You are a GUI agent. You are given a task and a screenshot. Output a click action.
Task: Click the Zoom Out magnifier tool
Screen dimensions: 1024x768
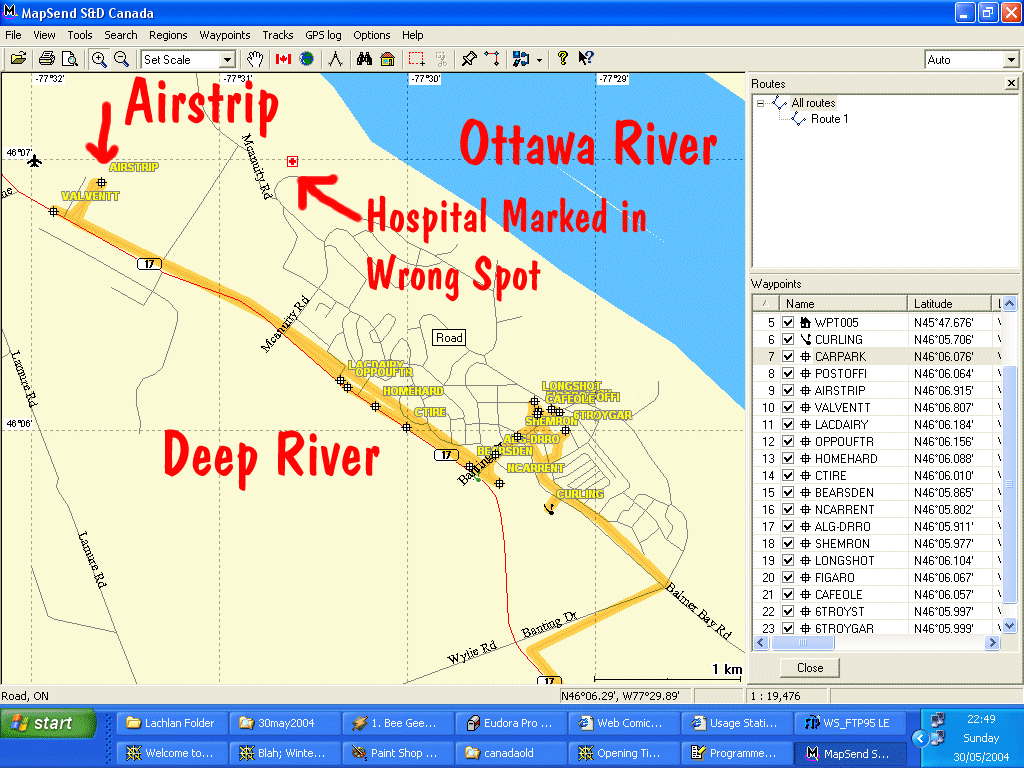tap(121, 59)
